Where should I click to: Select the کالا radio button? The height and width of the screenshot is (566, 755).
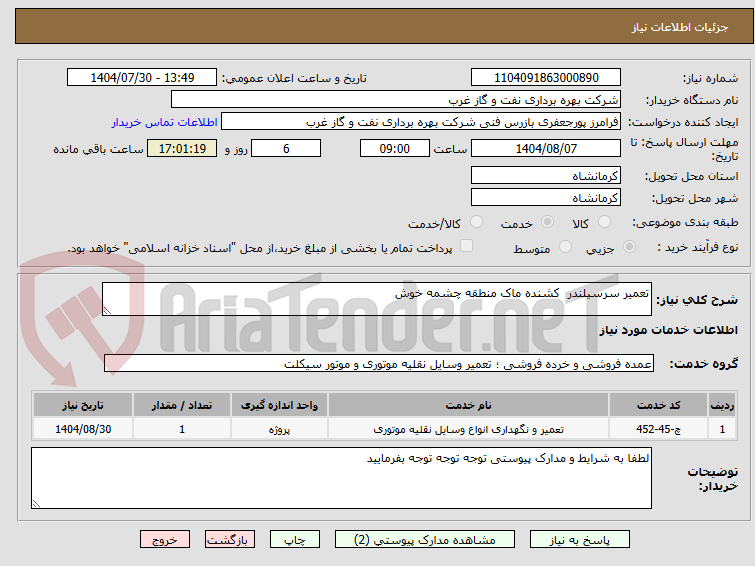click(604, 222)
